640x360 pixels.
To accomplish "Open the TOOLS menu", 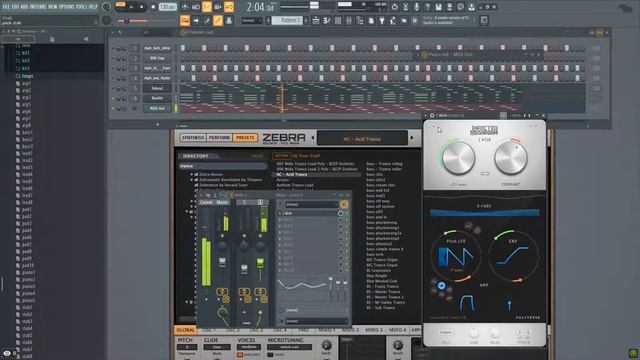I will coord(81,7).
